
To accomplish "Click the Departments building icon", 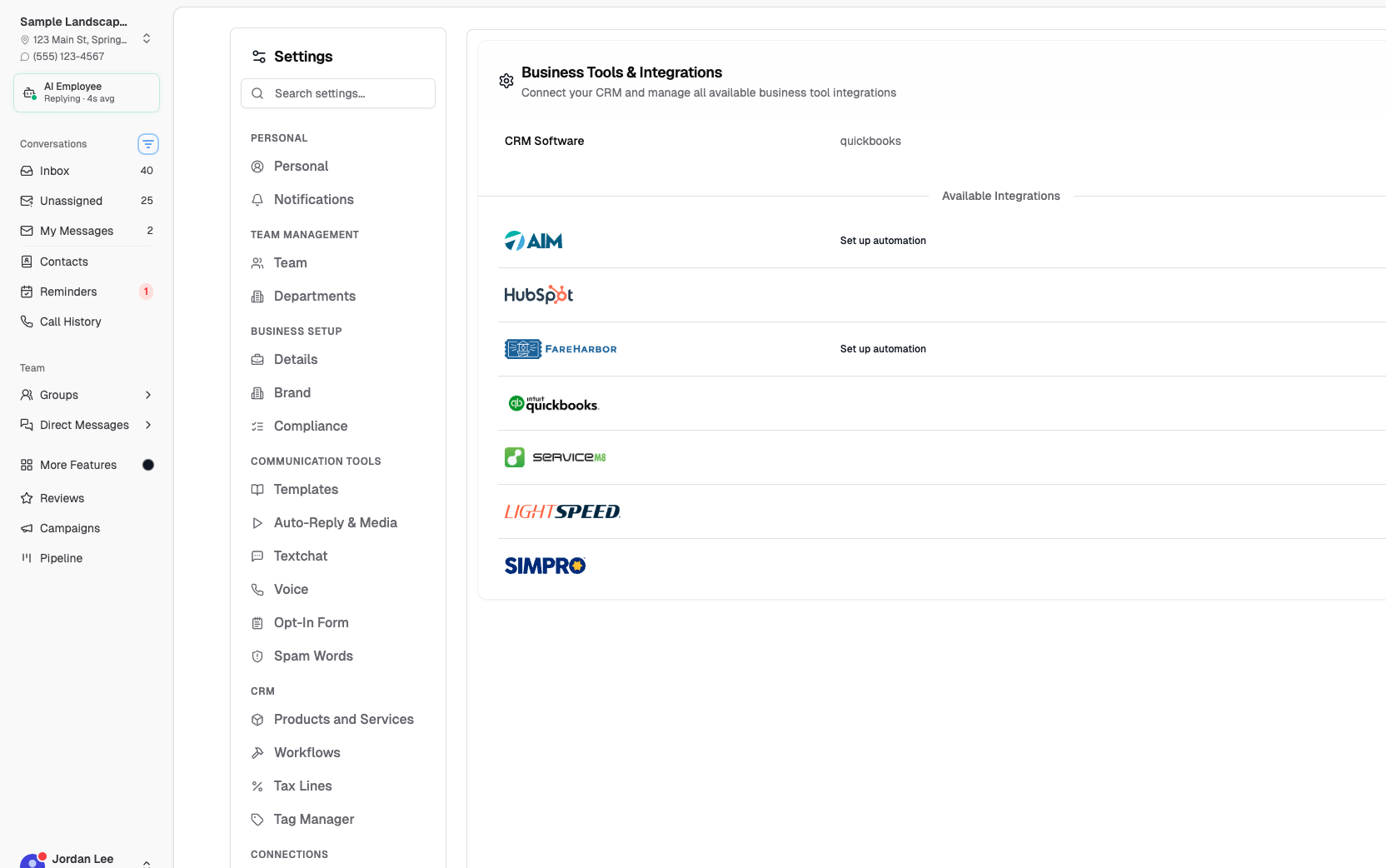I will (x=257, y=297).
